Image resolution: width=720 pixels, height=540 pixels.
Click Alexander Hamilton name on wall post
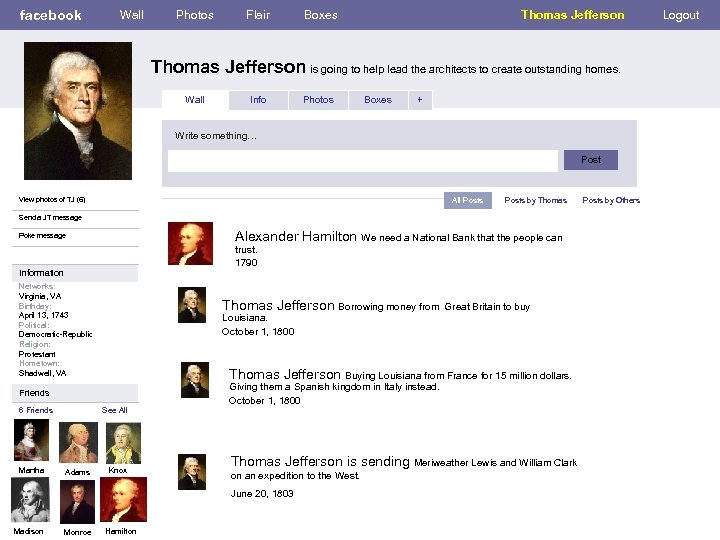296,236
